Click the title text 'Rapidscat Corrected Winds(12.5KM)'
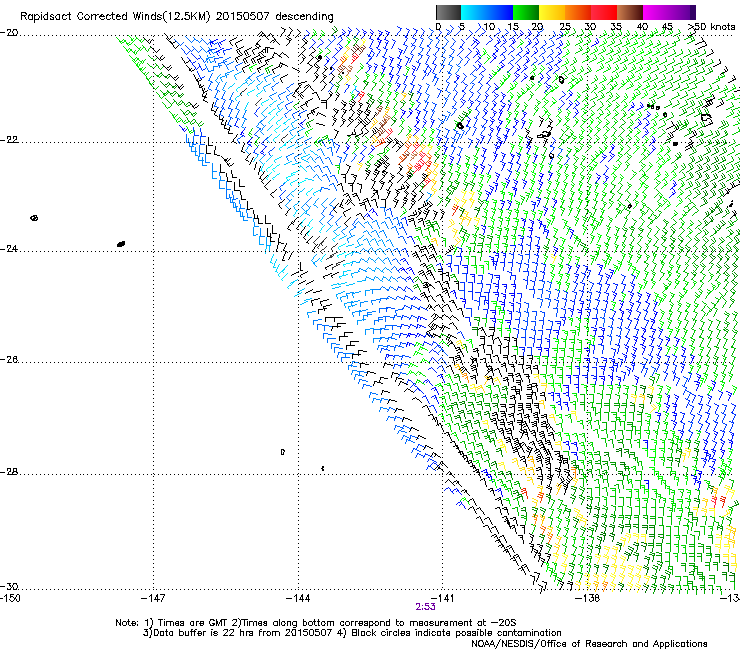Screen dimensions: 740x650 (115, 17)
